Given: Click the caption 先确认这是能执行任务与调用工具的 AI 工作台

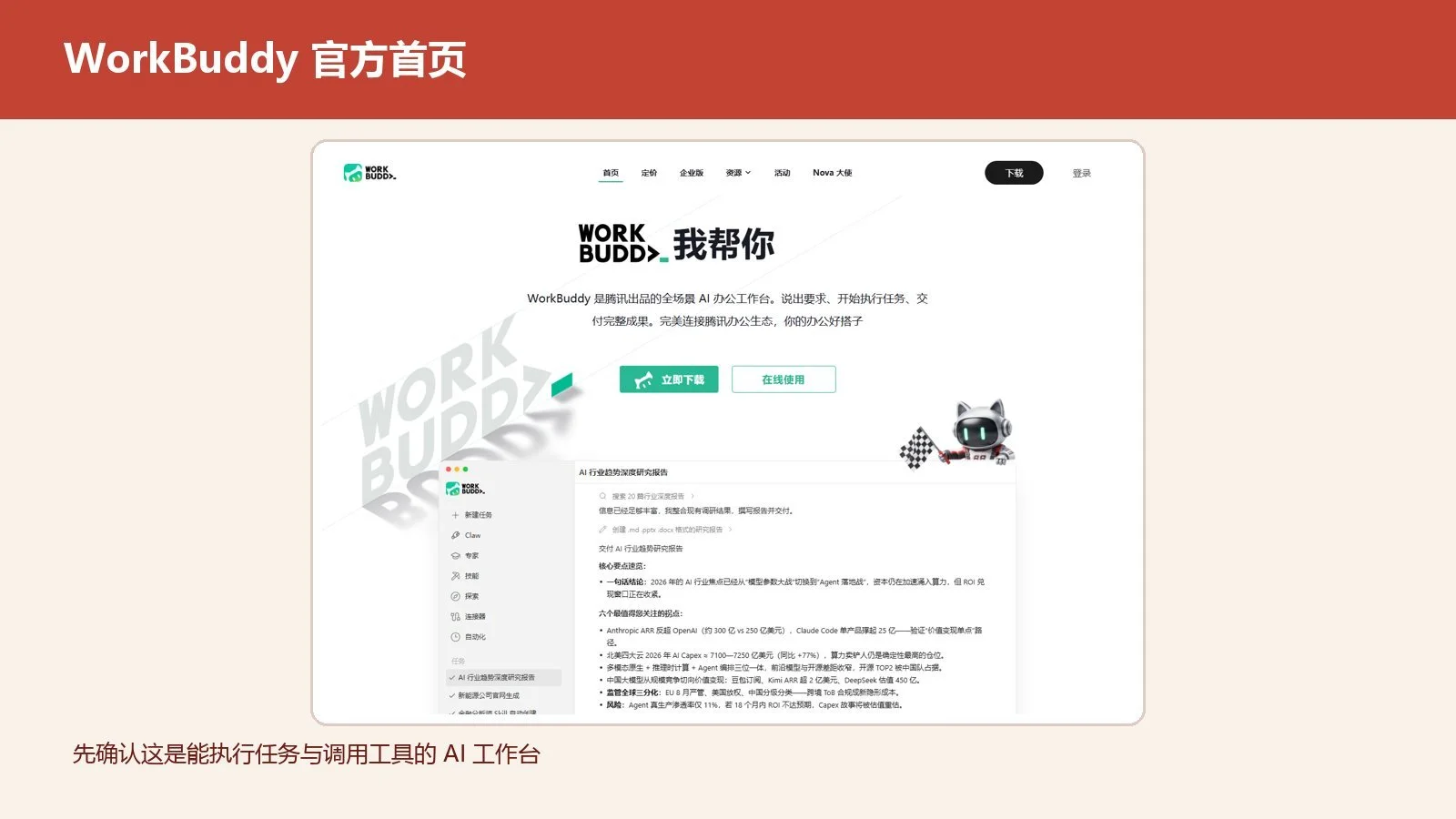Looking at the screenshot, I should 307,754.
